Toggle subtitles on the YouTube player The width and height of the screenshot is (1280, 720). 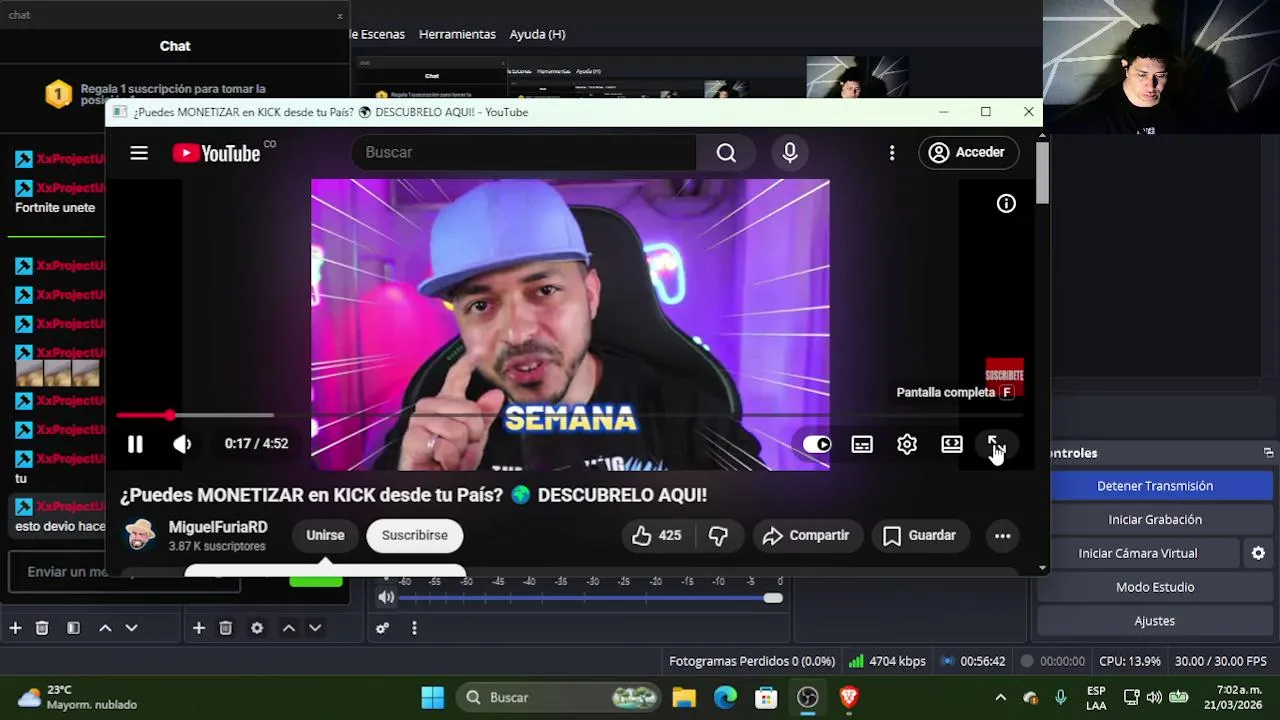(x=862, y=444)
